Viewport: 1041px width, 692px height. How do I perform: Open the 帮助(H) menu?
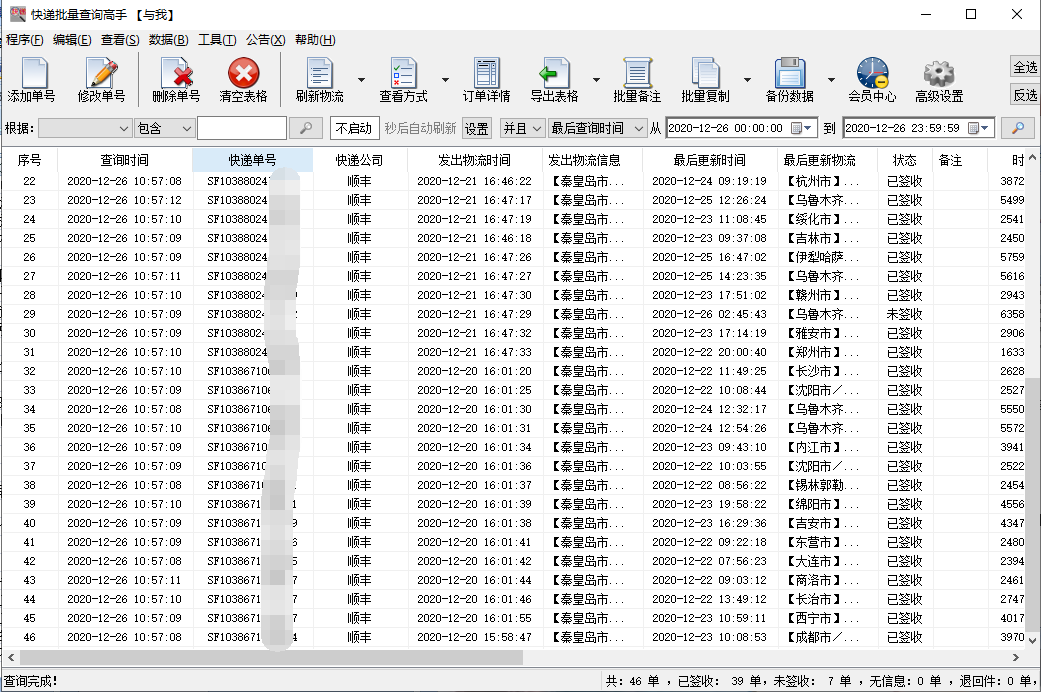click(315, 40)
